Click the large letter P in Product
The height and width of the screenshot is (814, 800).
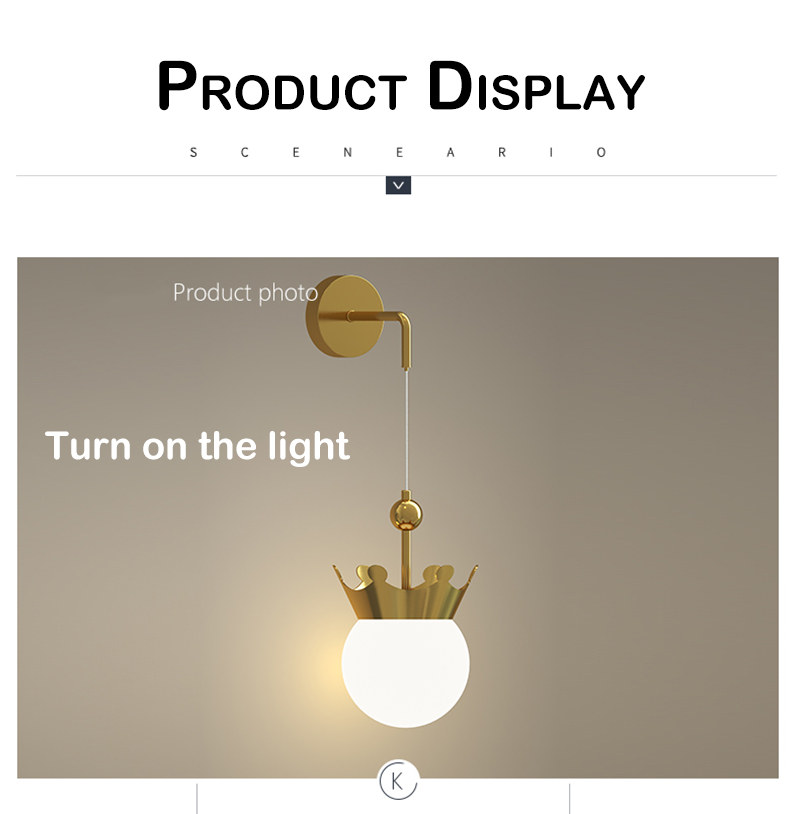pyautogui.click(x=177, y=86)
